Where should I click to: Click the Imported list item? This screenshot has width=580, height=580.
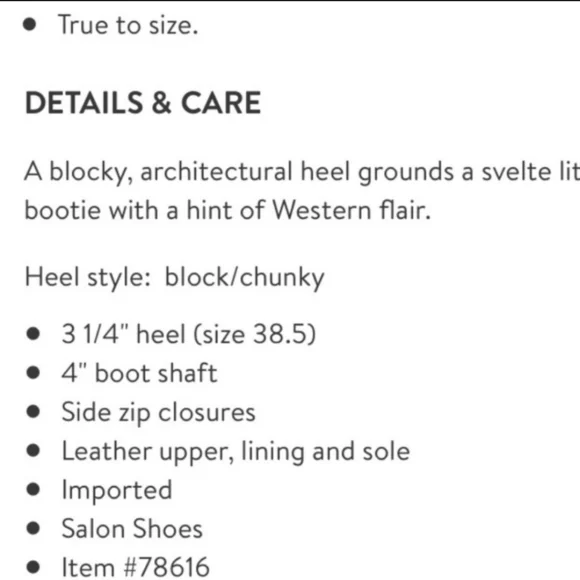click(x=117, y=490)
